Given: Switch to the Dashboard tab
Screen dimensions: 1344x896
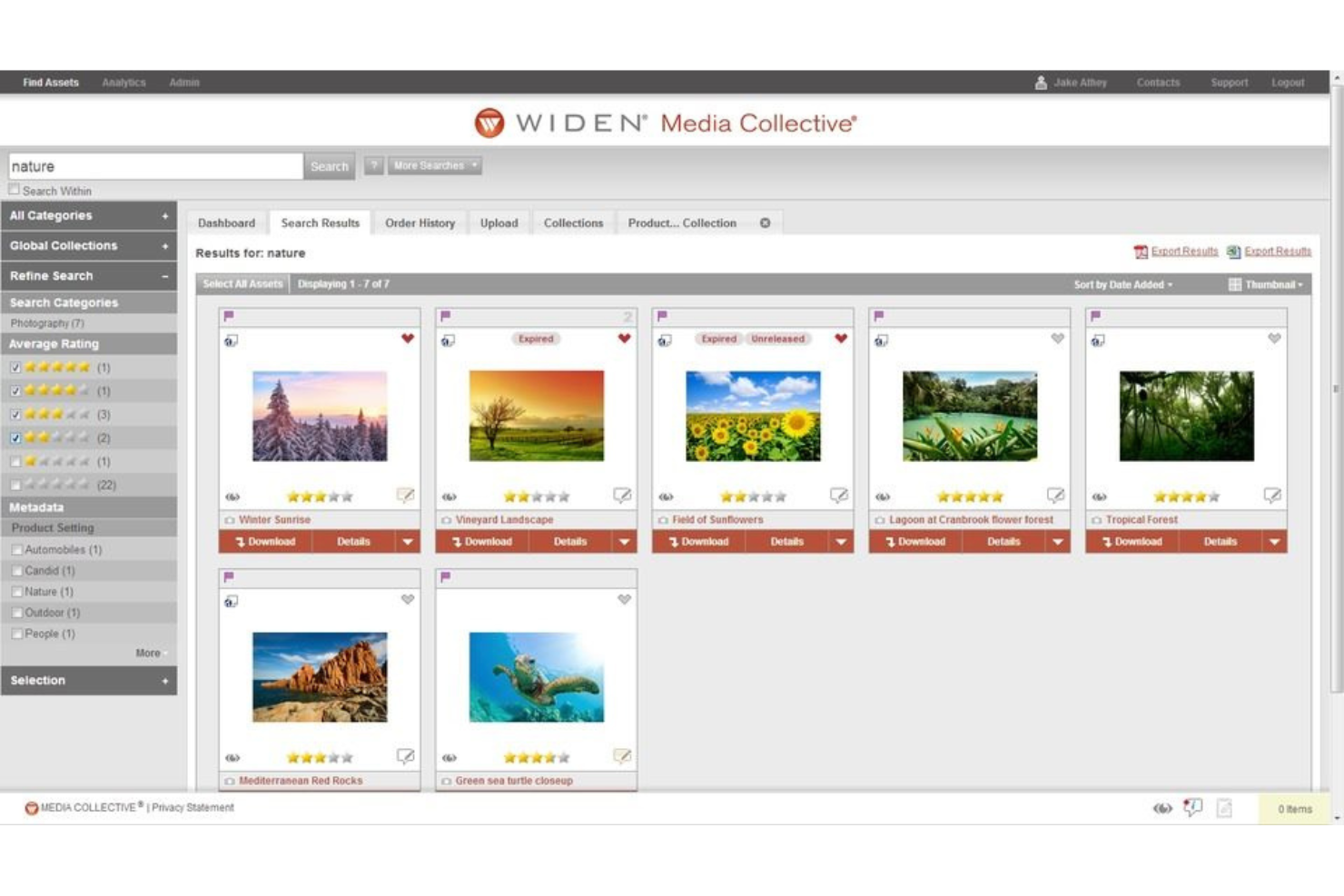Looking at the screenshot, I should [x=227, y=223].
